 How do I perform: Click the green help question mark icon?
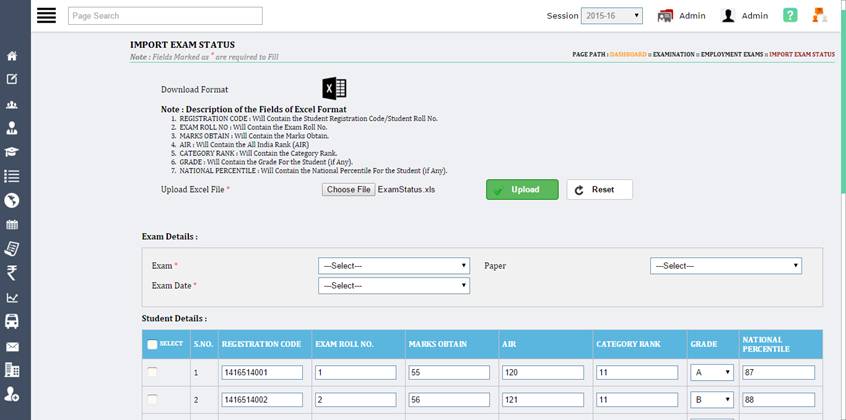point(790,16)
